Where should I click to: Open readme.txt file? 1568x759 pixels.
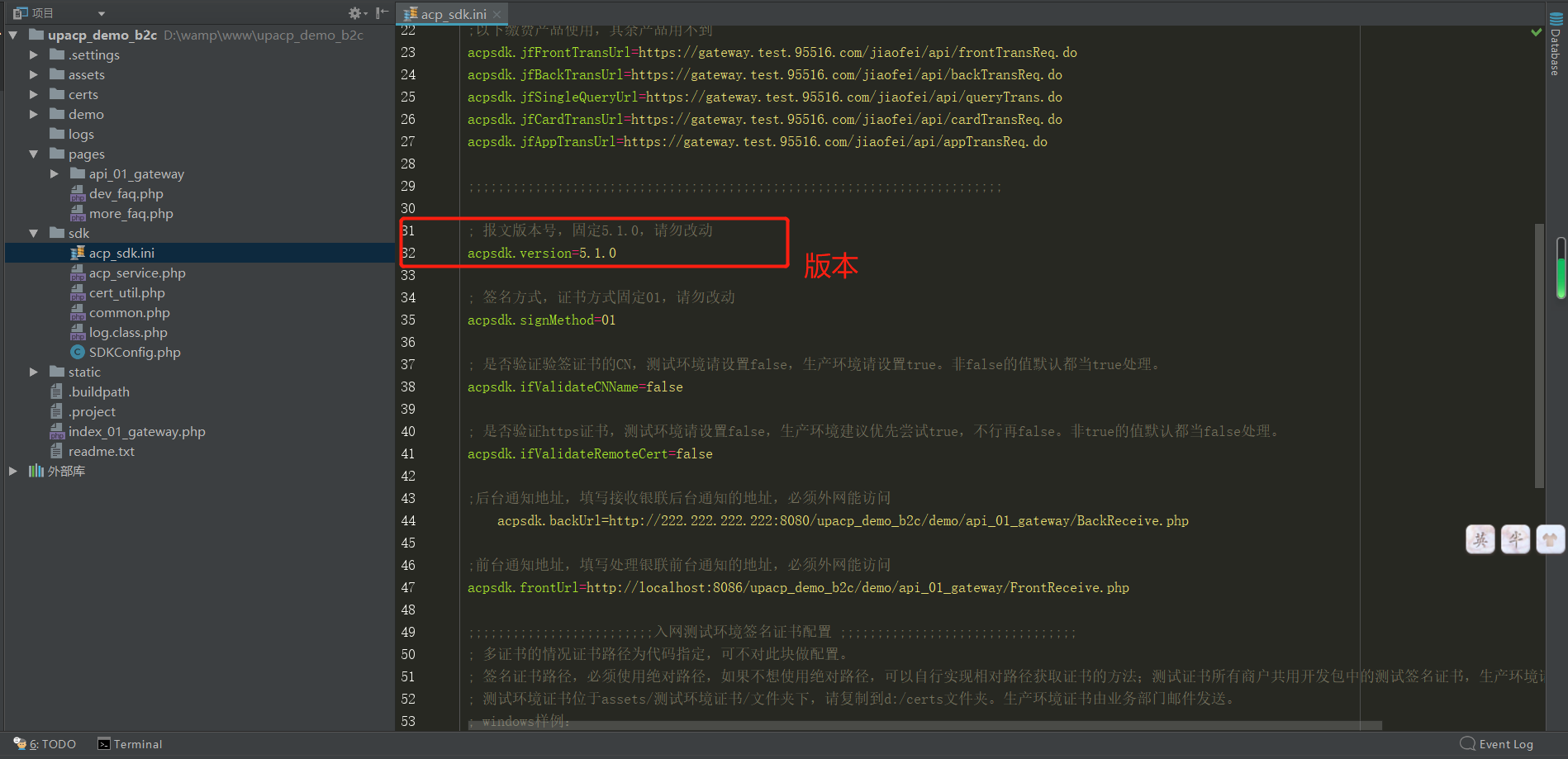click(101, 452)
